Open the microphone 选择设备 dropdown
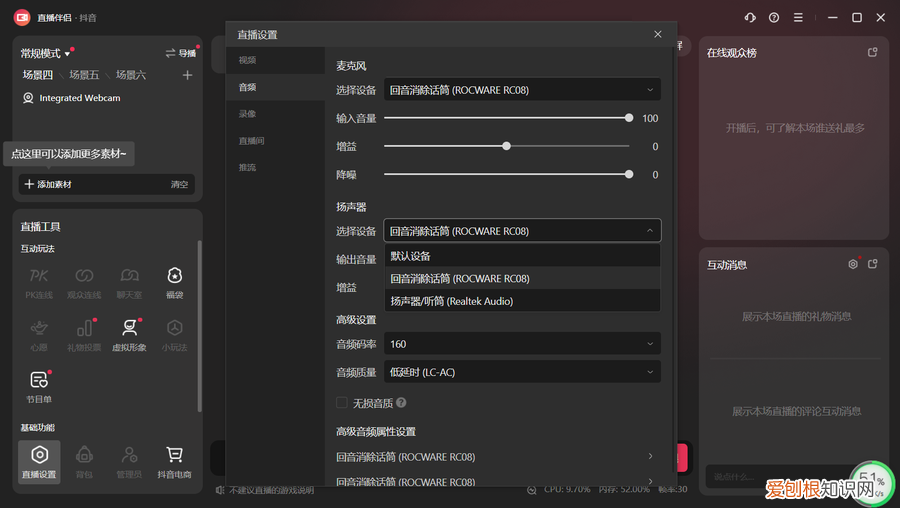 [522, 90]
